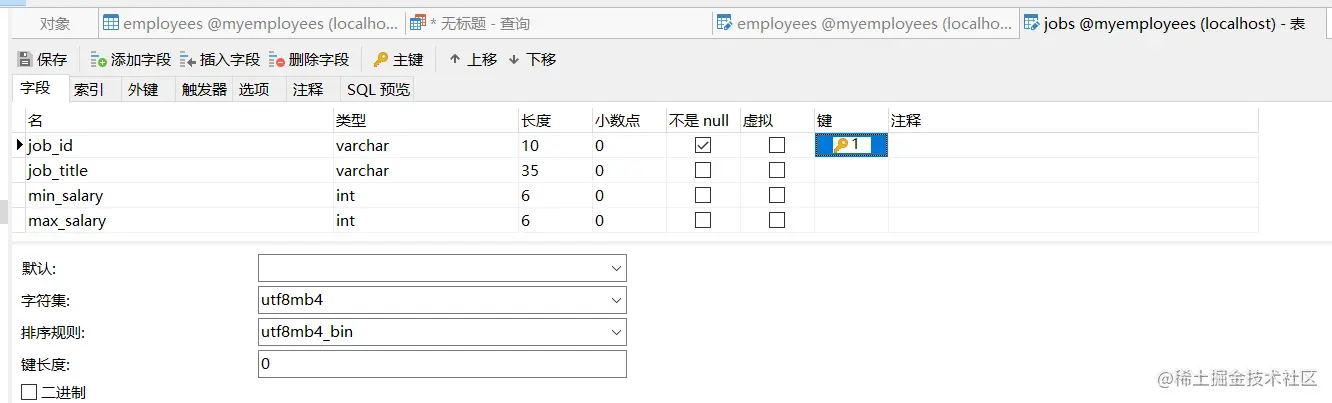The width and height of the screenshot is (1332, 403).
Task: Tick the Binary (二进制) checkbox
Action: click(x=29, y=392)
